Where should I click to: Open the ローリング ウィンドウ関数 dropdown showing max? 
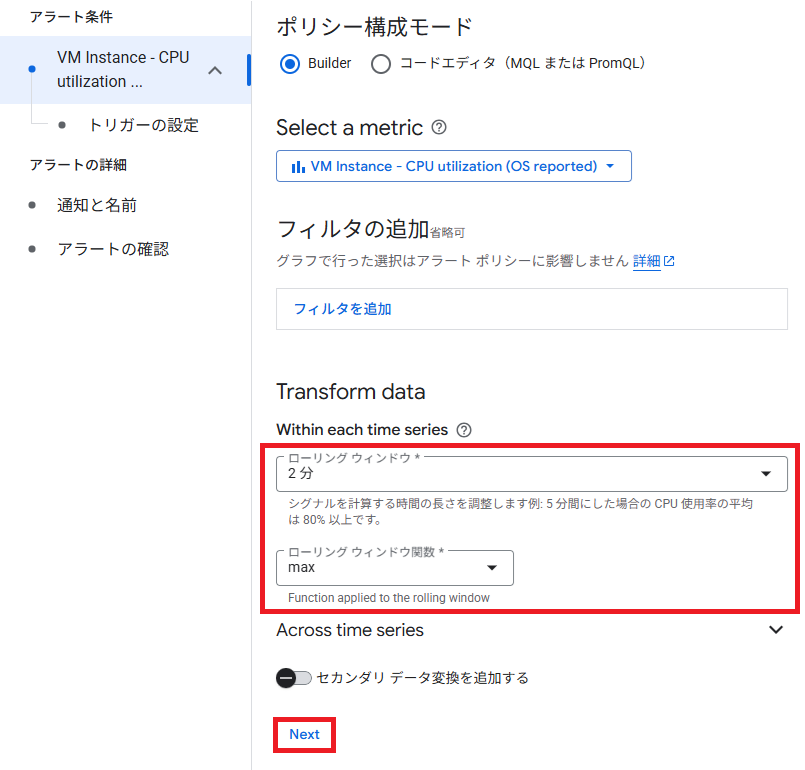[x=394, y=567]
